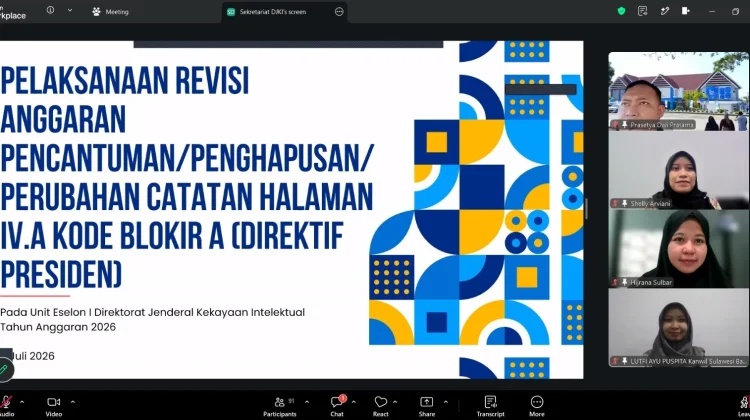Image resolution: width=750 pixels, height=420 pixels.
Task: Select Prasetya Dwi Pratama video thumbnail
Action: click(678, 91)
